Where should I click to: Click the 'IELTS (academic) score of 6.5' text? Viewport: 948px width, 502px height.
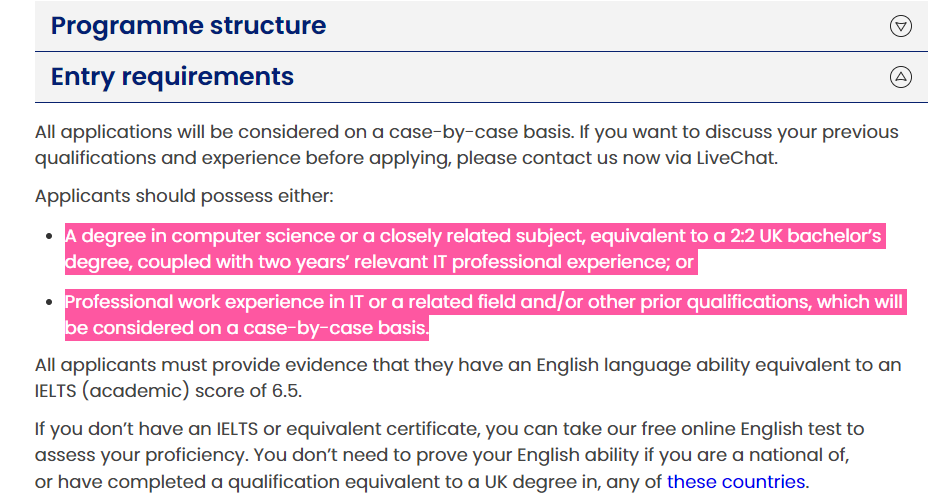(x=167, y=391)
